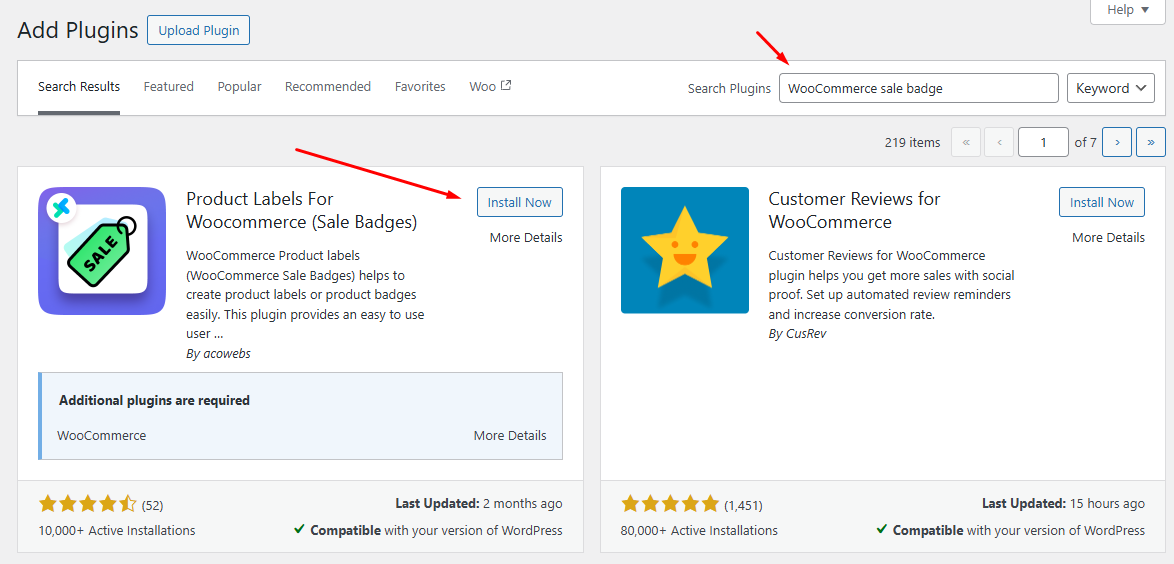The width and height of the screenshot is (1174, 564).
Task: Click the '80,000+ Active Installations' text
Action: [x=699, y=530]
